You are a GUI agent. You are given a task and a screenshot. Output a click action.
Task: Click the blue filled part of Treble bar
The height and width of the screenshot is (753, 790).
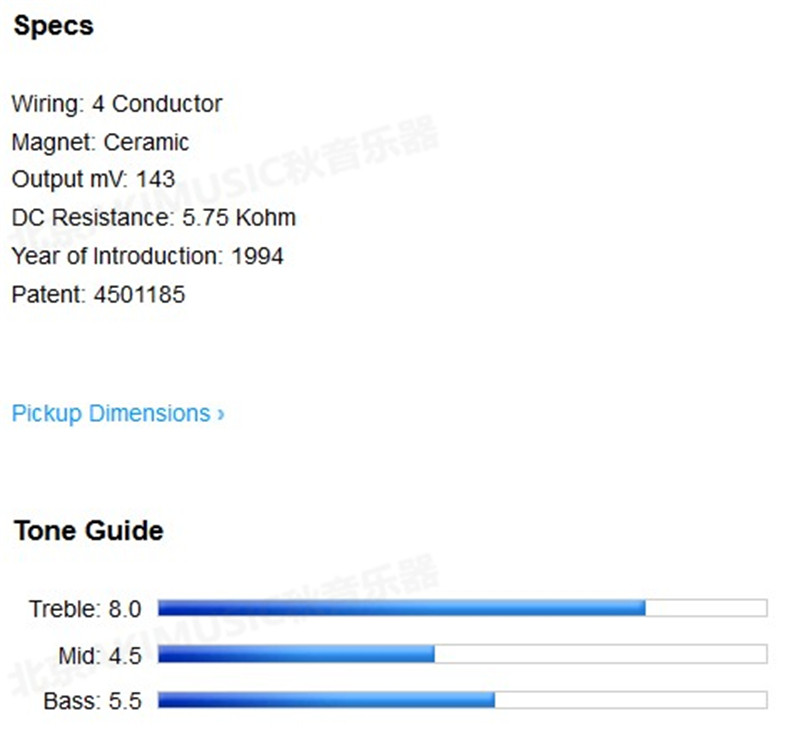400,608
